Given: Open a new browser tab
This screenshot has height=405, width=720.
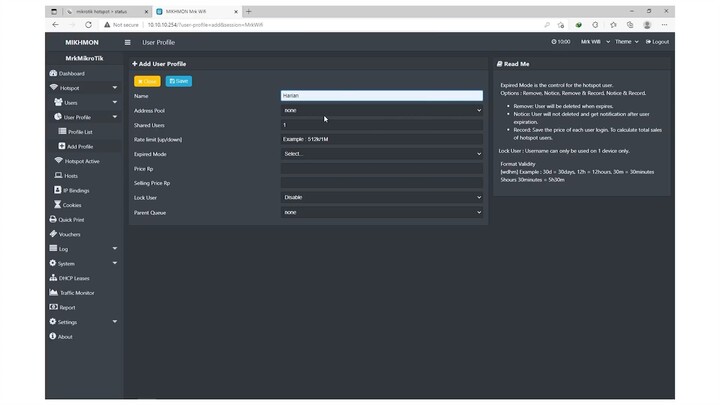Looking at the screenshot, I should pos(248,11).
